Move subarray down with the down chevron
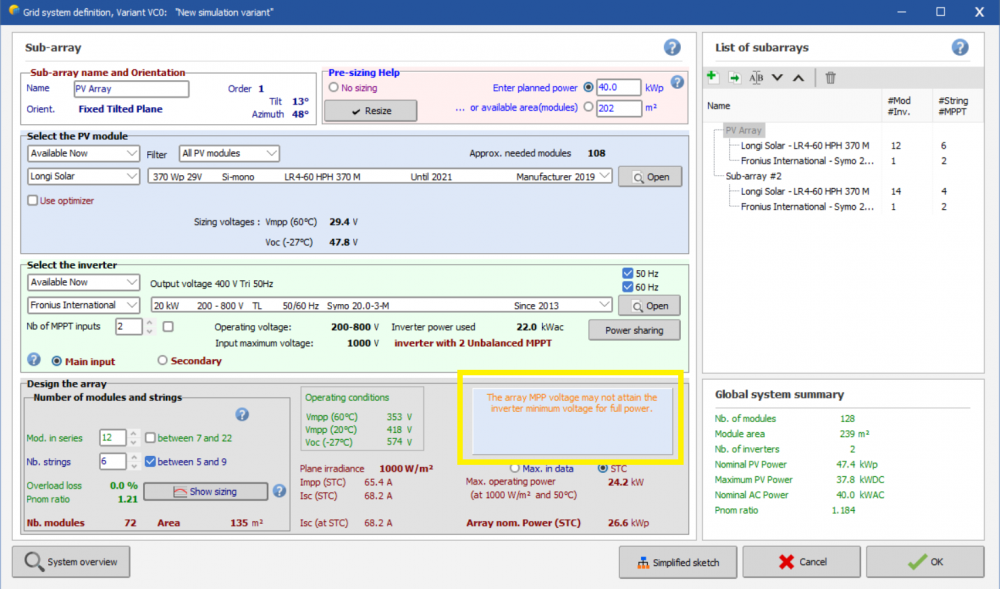The image size is (1000, 589). click(777, 77)
